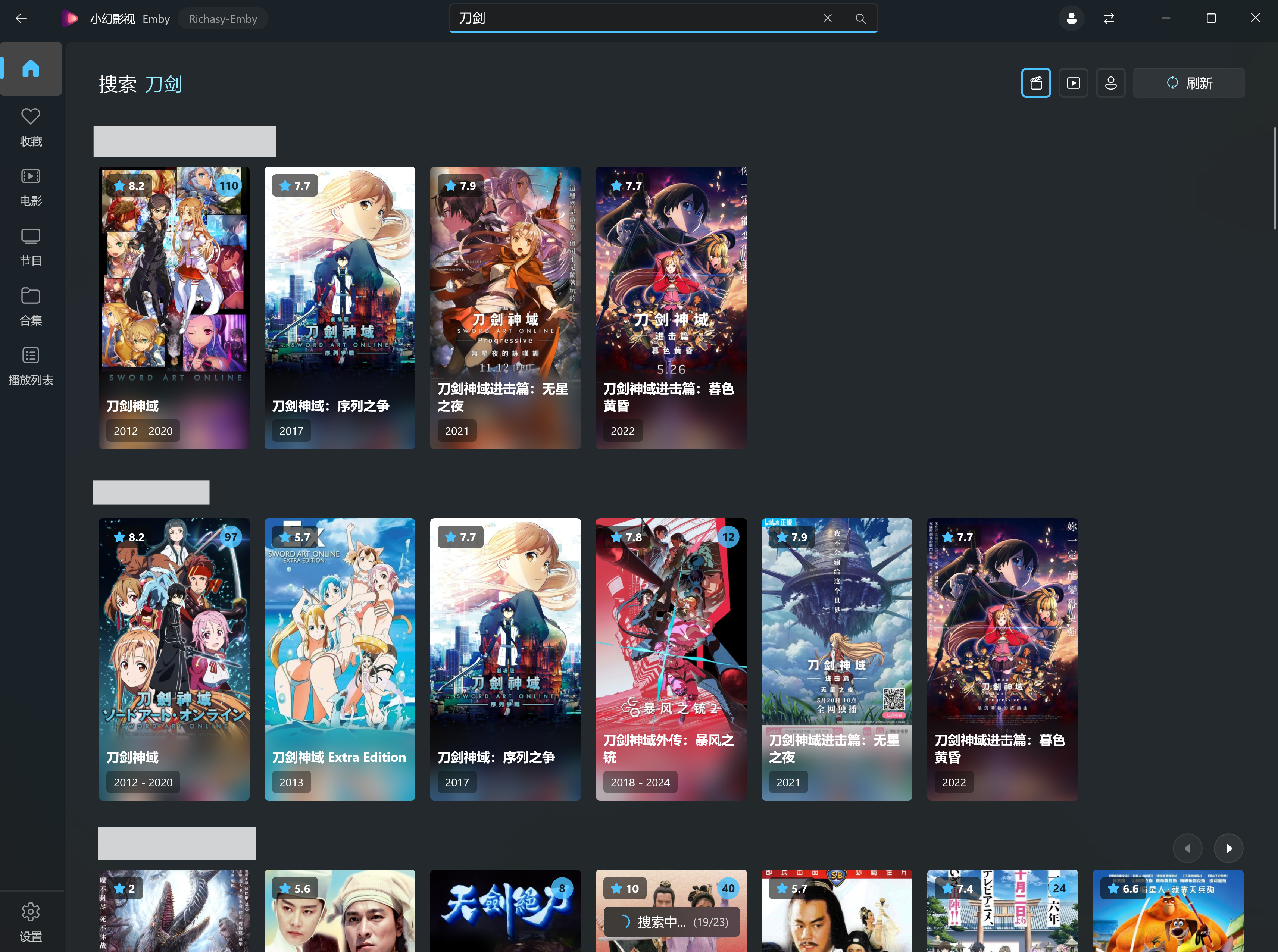
Task: Click the switch server arrows icon
Action: pyautogui.click(x=1109, y=18)
